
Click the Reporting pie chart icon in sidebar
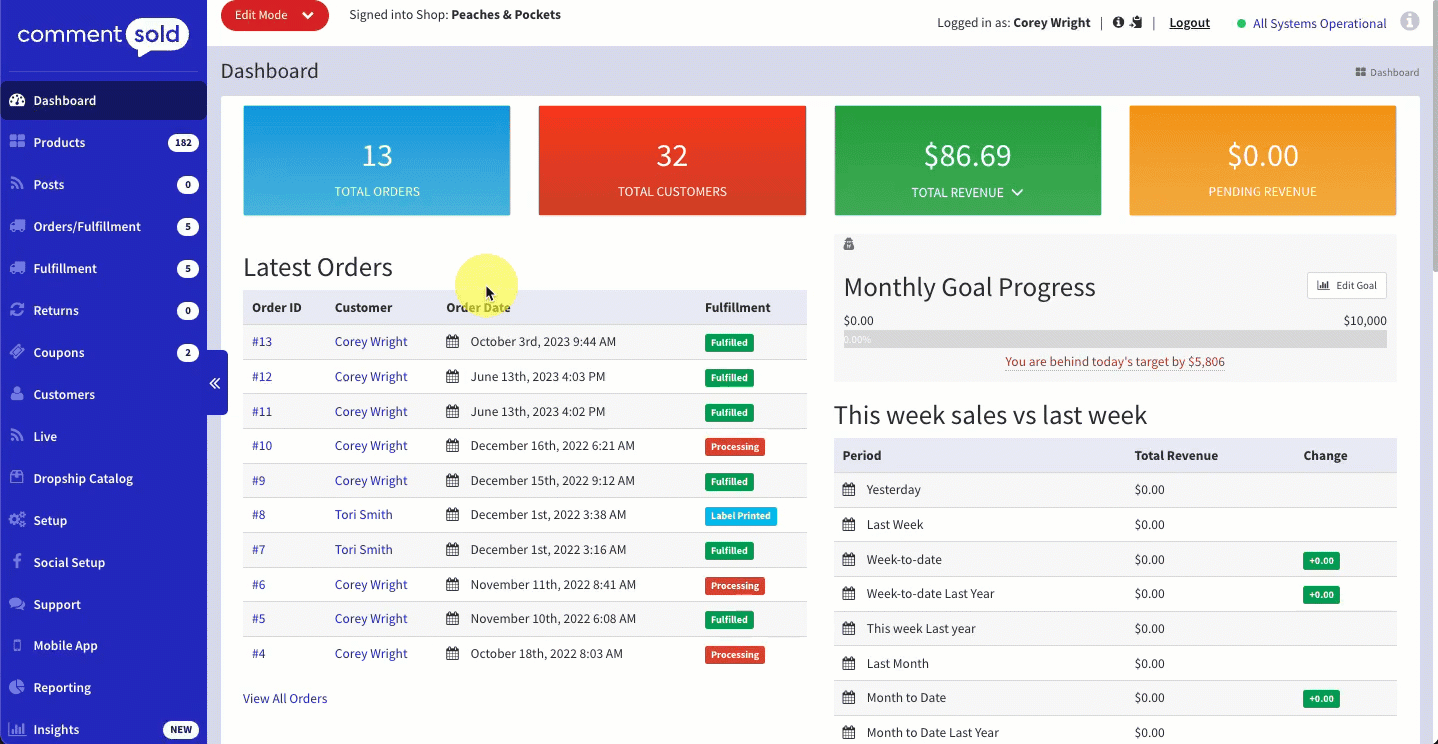point(17,687)
